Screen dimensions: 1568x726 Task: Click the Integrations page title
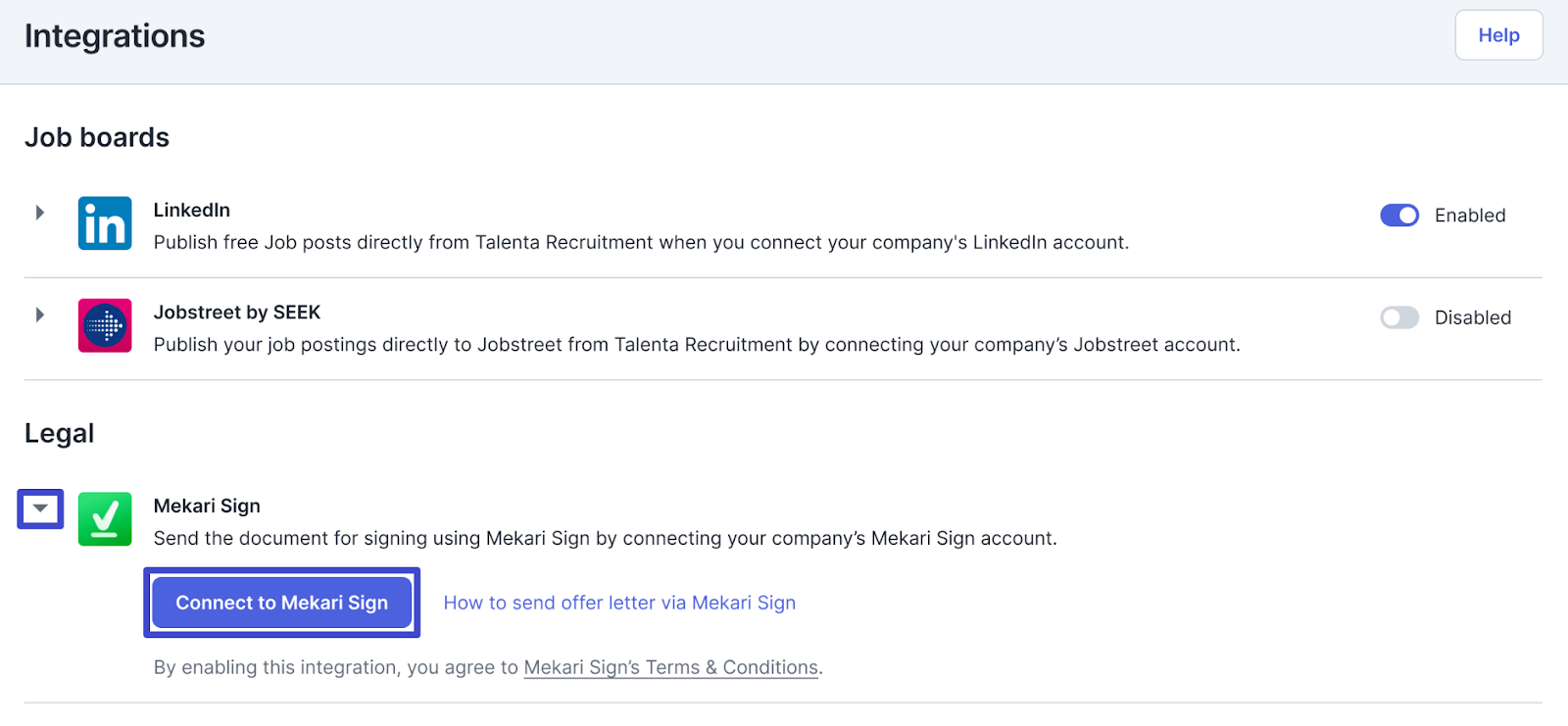pyautogui.click(x=115, y=36)
